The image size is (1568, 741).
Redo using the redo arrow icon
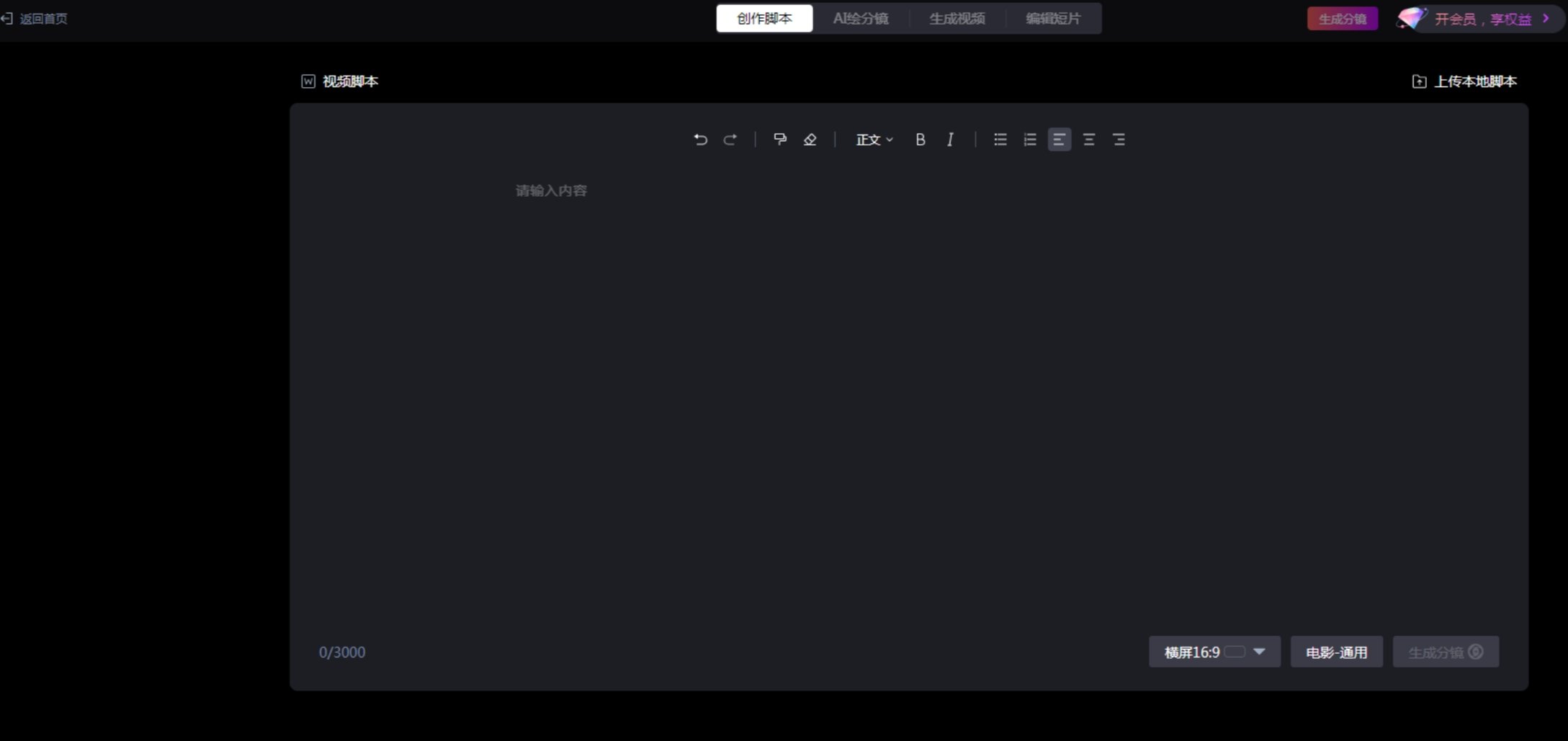(730, 139)
